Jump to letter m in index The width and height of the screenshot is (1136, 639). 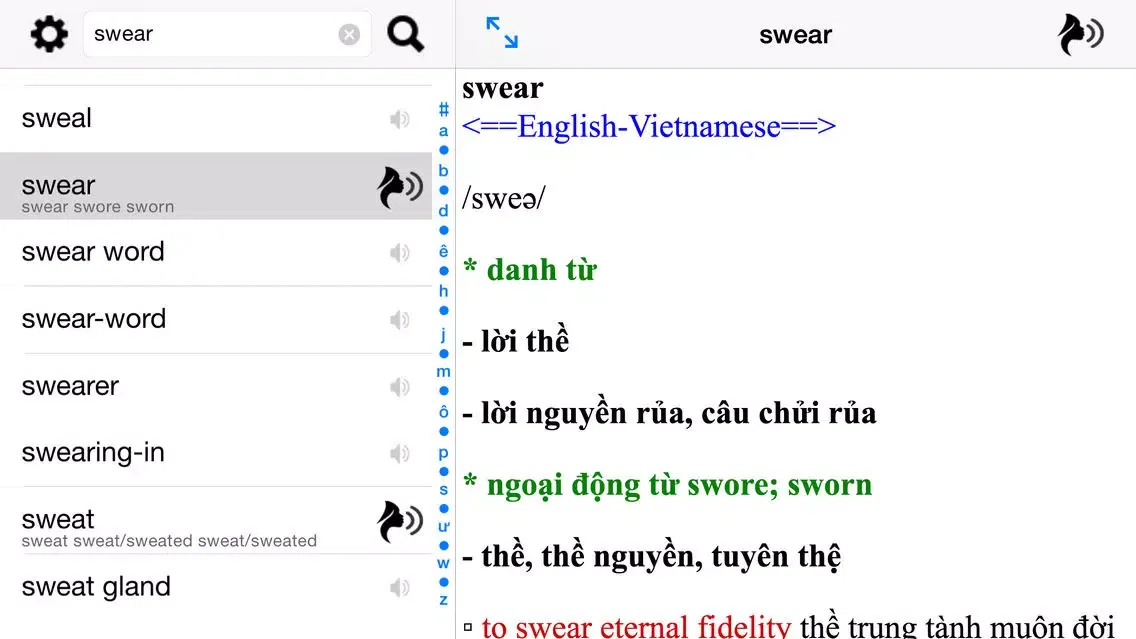pos(443,372)
